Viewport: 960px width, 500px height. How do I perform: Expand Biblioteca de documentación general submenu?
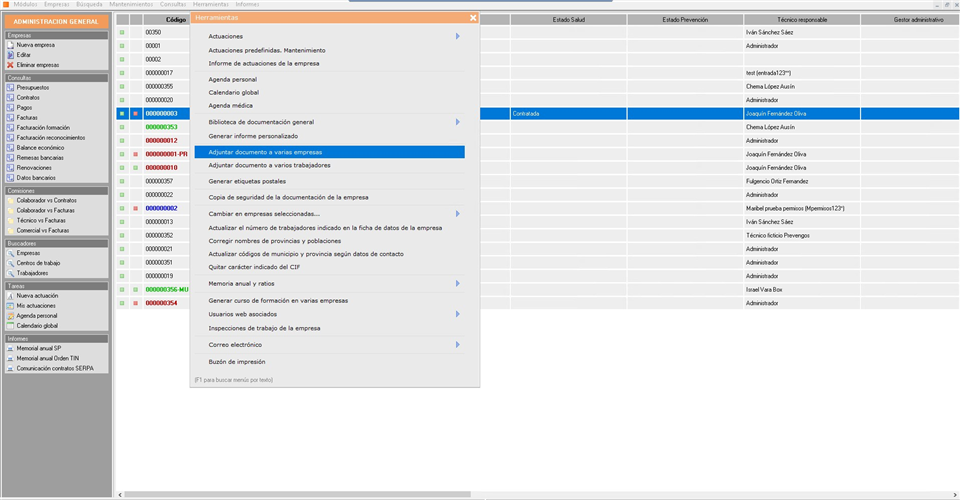457,122
